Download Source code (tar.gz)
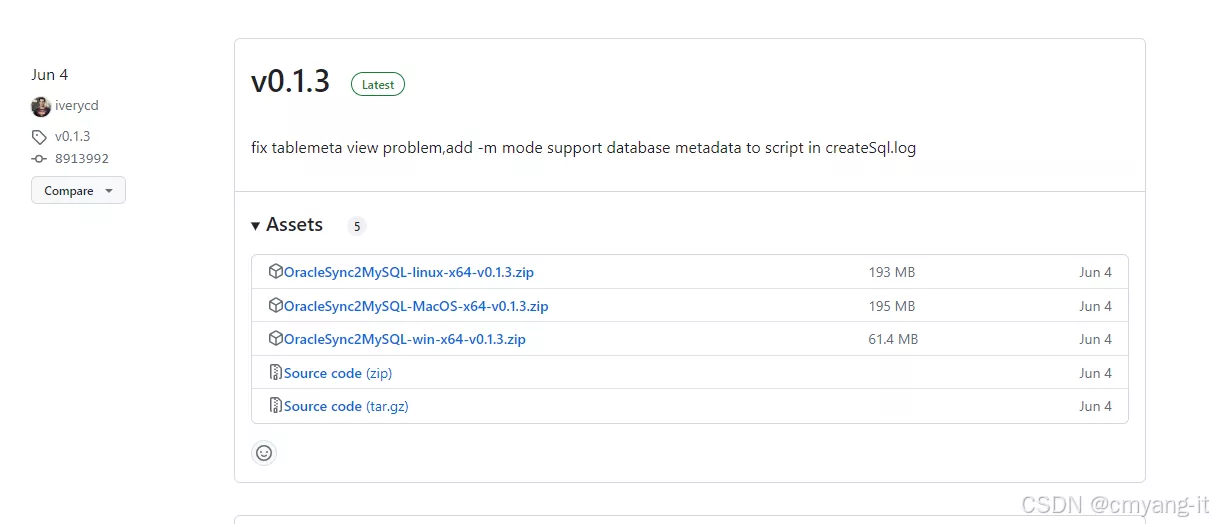Image resolution: width=1213 pixels, height=524 pixels. tap(346, 406)
